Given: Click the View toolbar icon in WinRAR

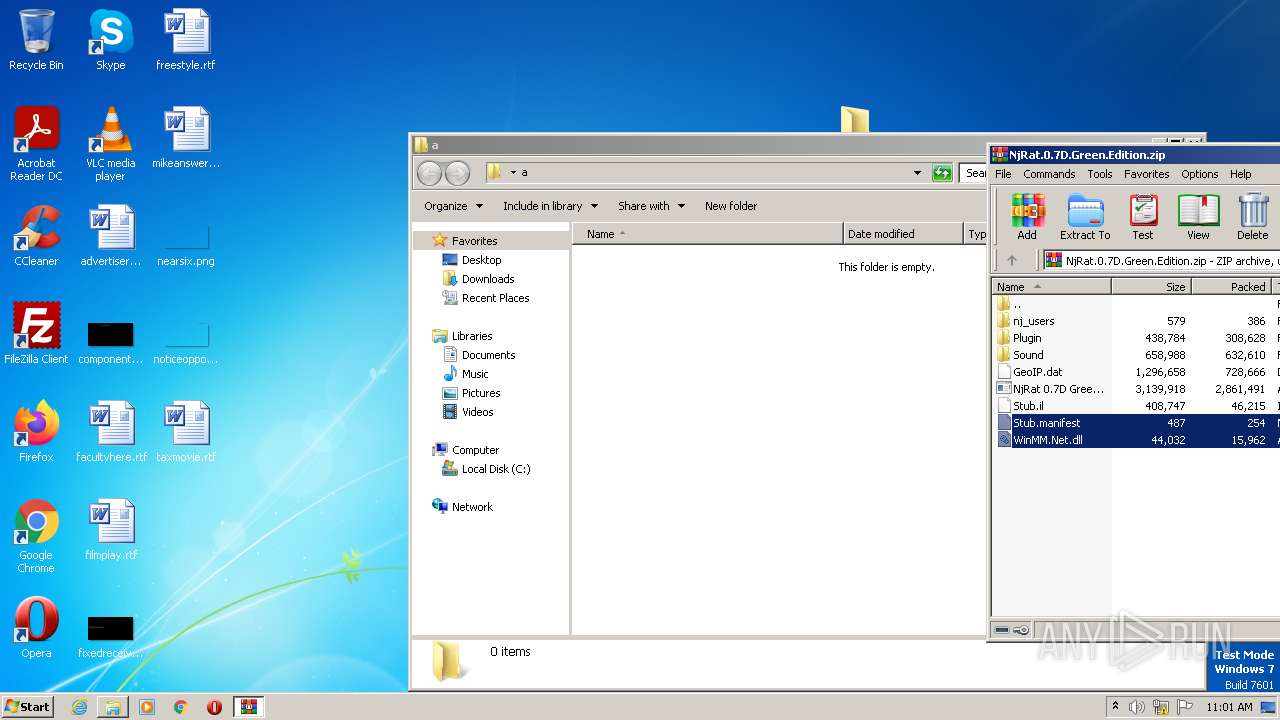Looking at the screenshot, I should point(1198,216).
